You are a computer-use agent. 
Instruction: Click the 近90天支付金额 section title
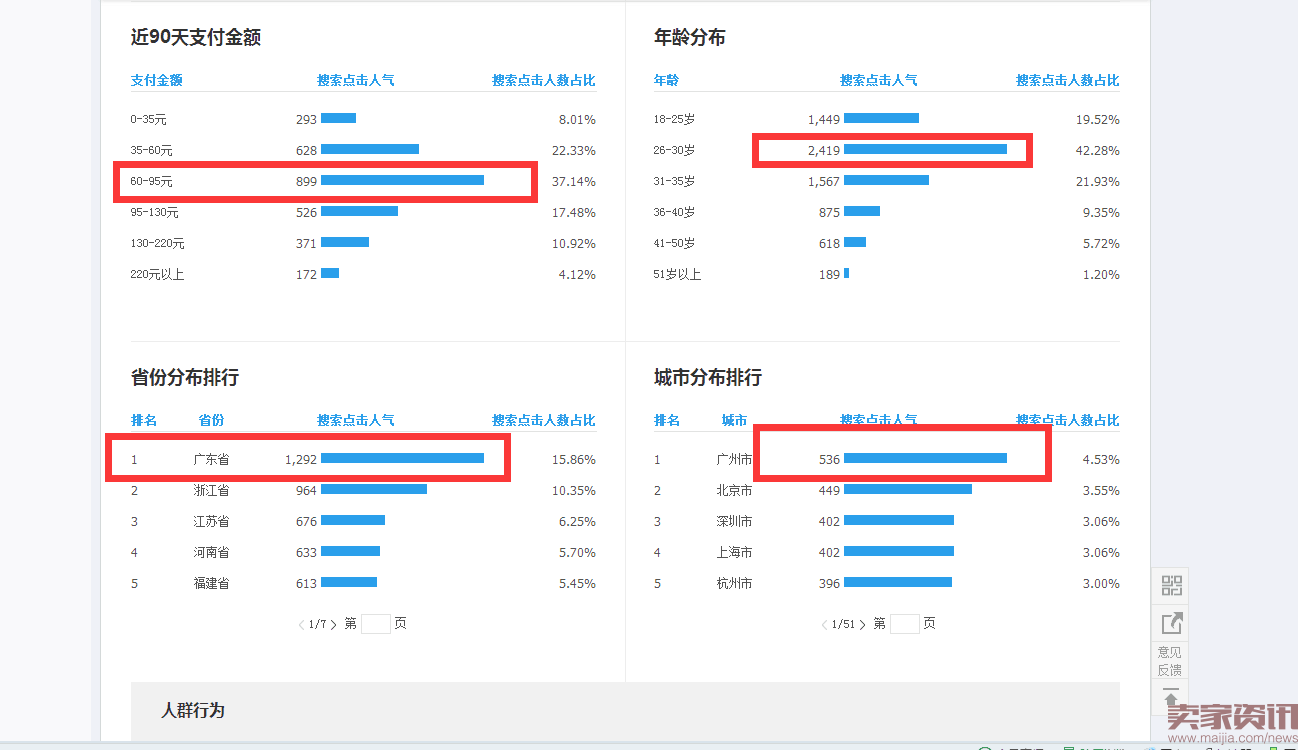(x=196, y=38)
